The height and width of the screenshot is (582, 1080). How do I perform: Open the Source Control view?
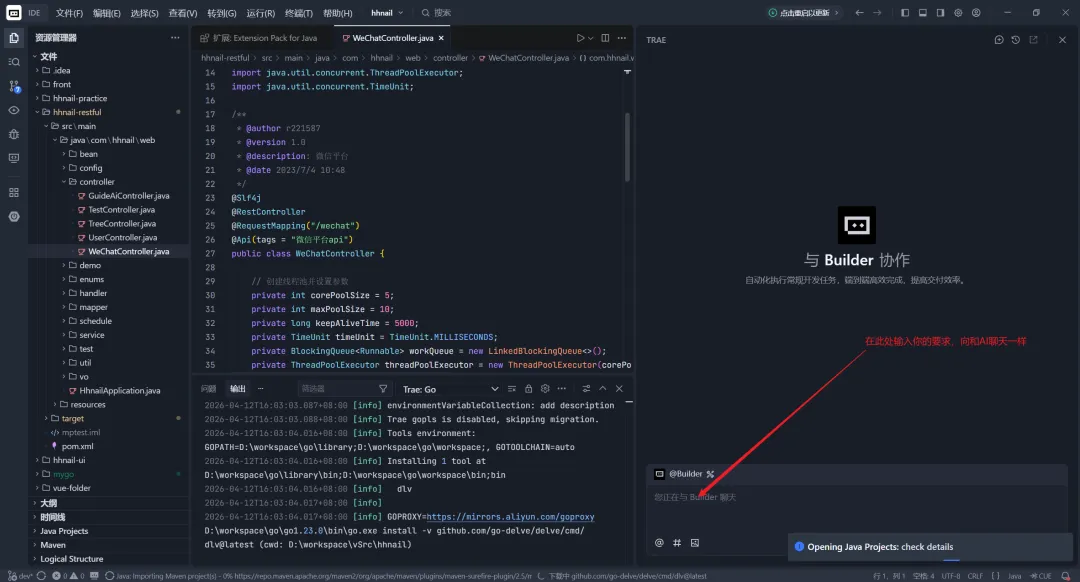coord(14,86)
